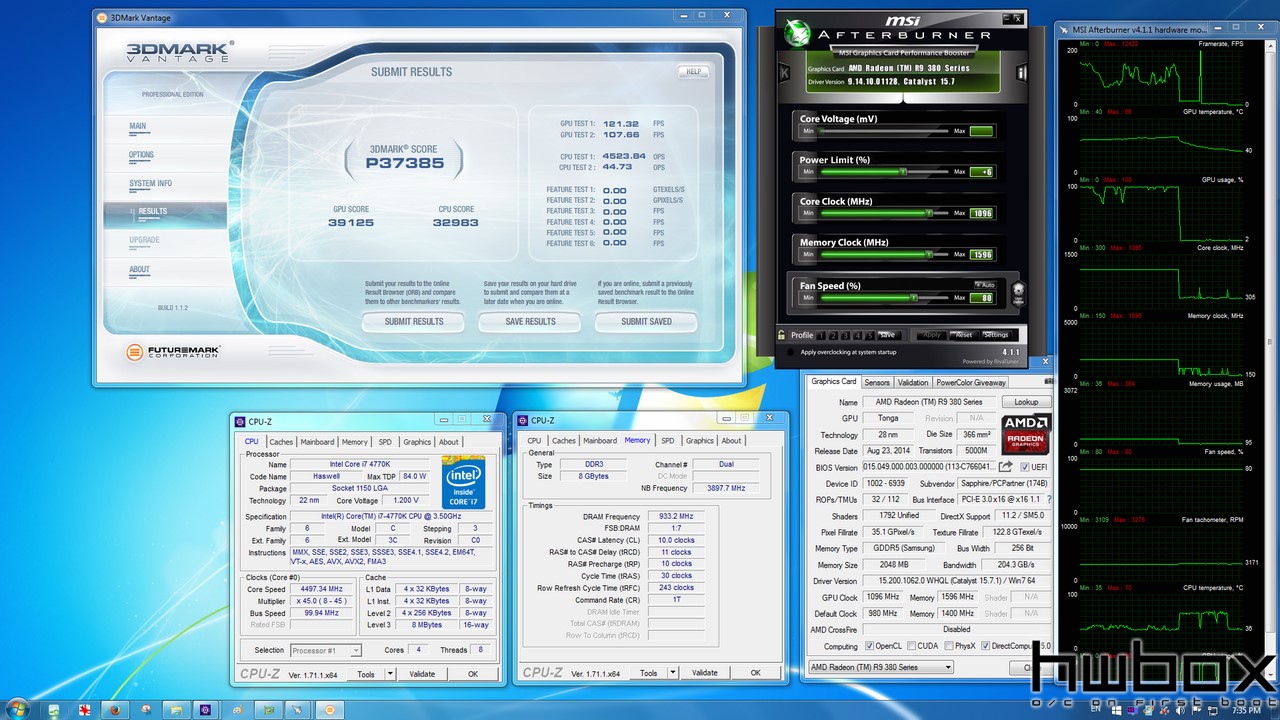The height and width of the screenshot is (720, 1280).
Task: Click Fan Speed value field 80
Action: [x=981, y=298]
